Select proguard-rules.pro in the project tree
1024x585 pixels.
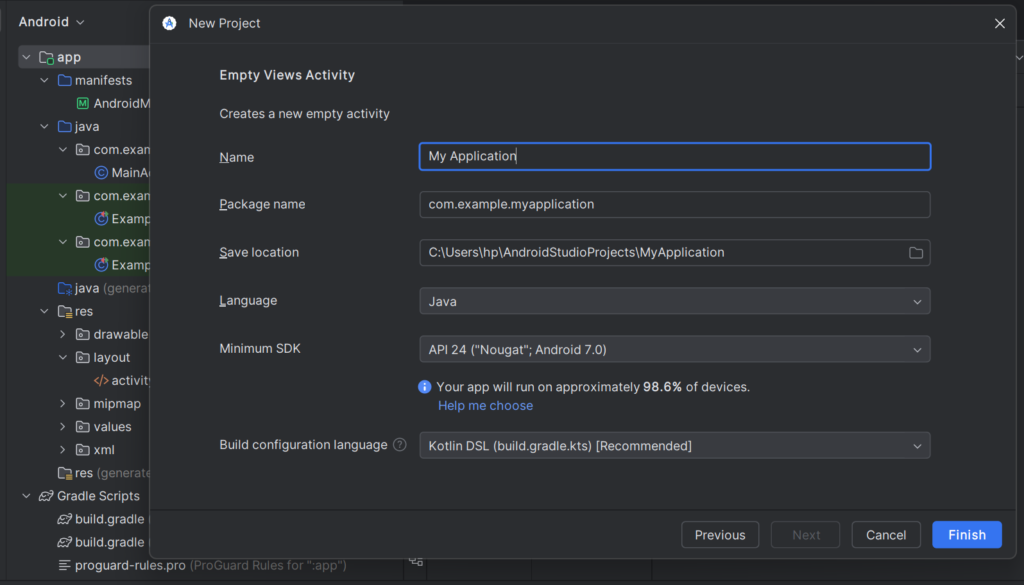[202, 565]
